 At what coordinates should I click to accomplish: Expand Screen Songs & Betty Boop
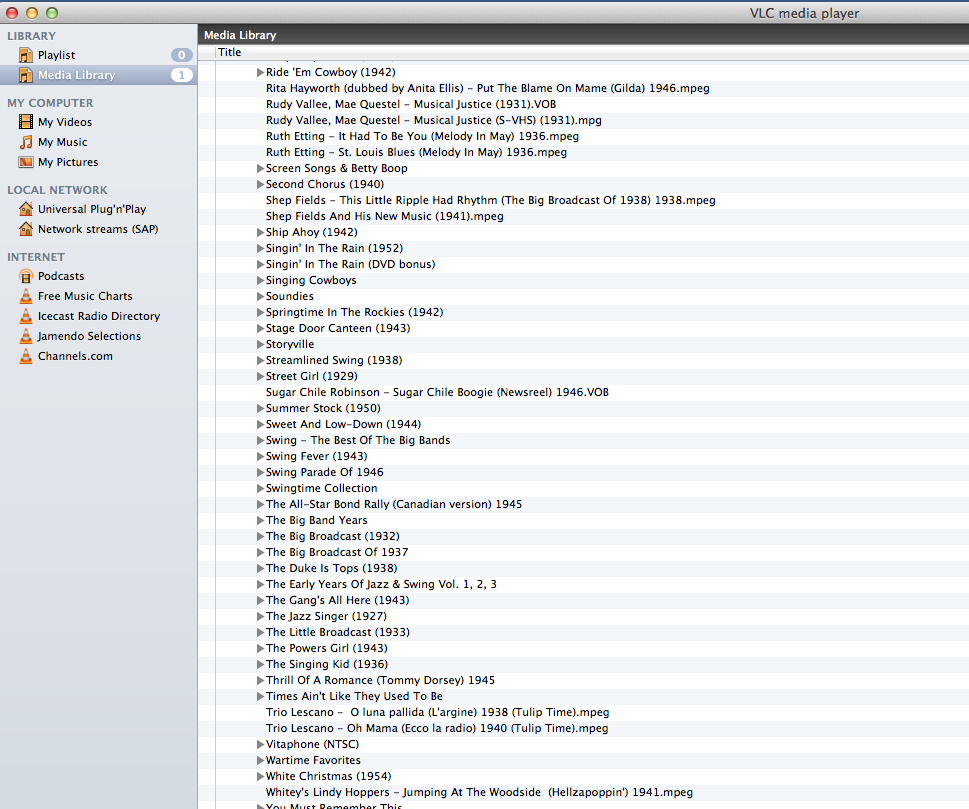[260, 168]
